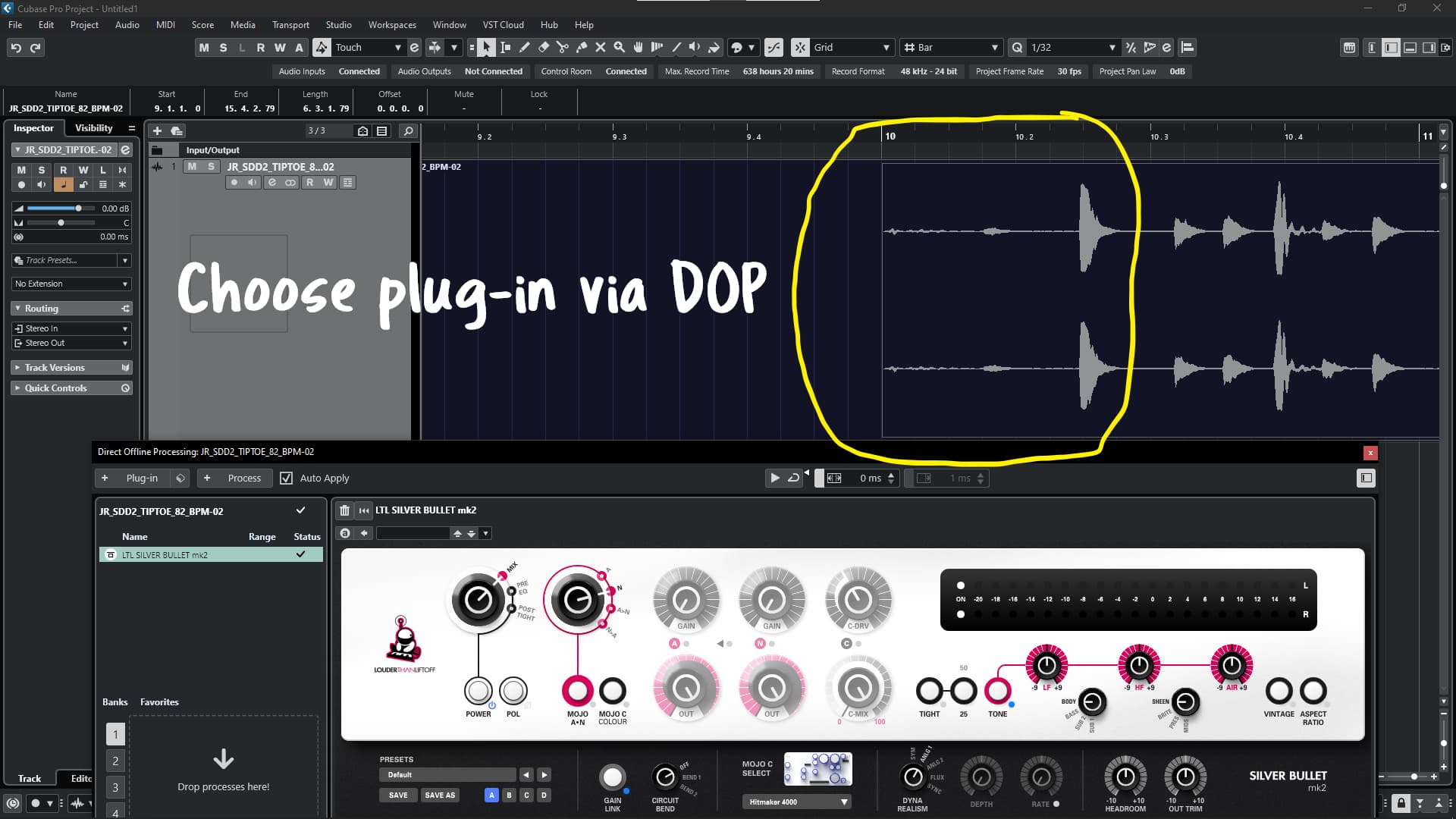Open the Audio menu
The height and width of the screenshot is (819, 1456).
point(127,24)
